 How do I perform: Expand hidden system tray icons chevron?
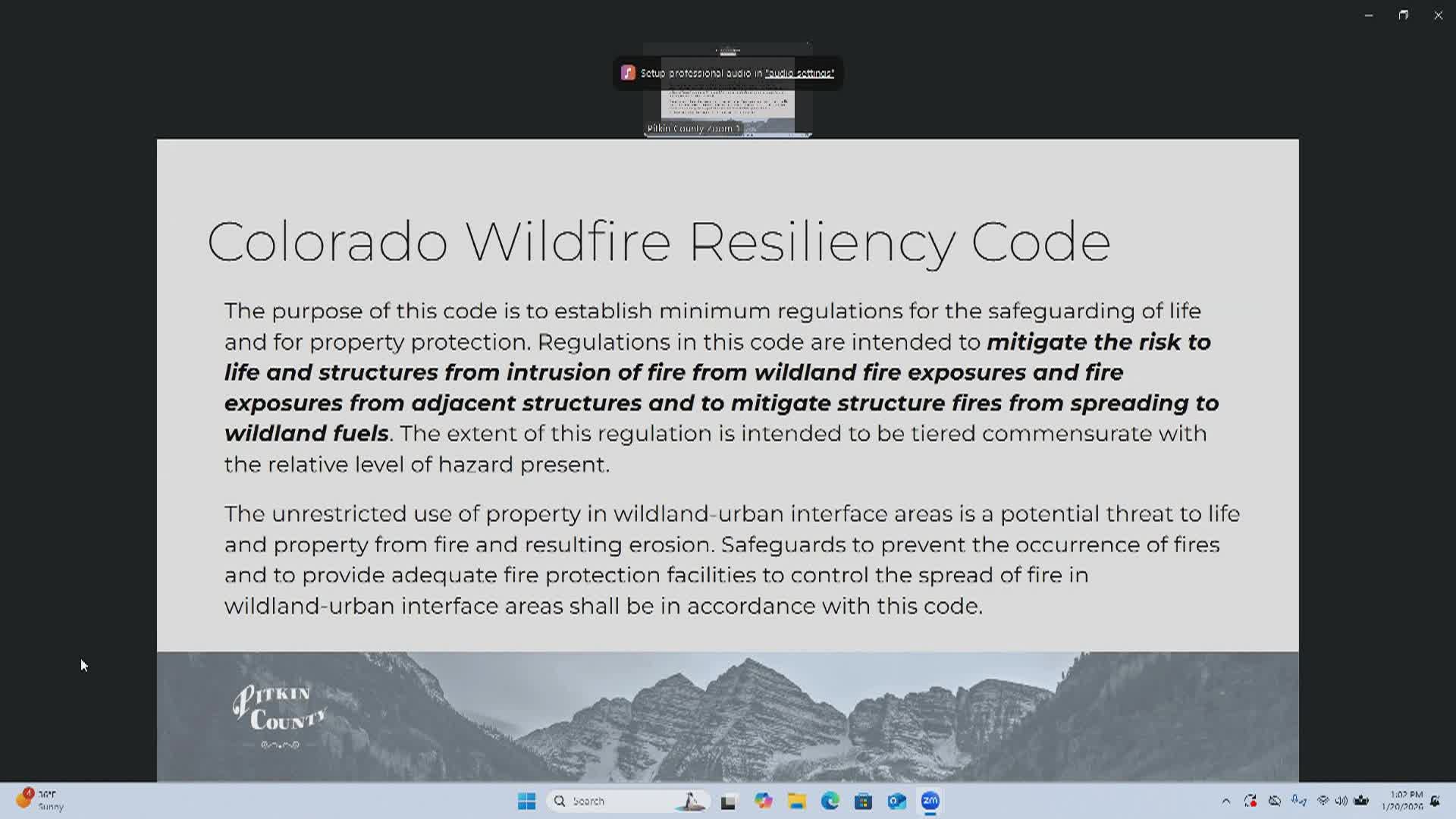click(1225, 801)
